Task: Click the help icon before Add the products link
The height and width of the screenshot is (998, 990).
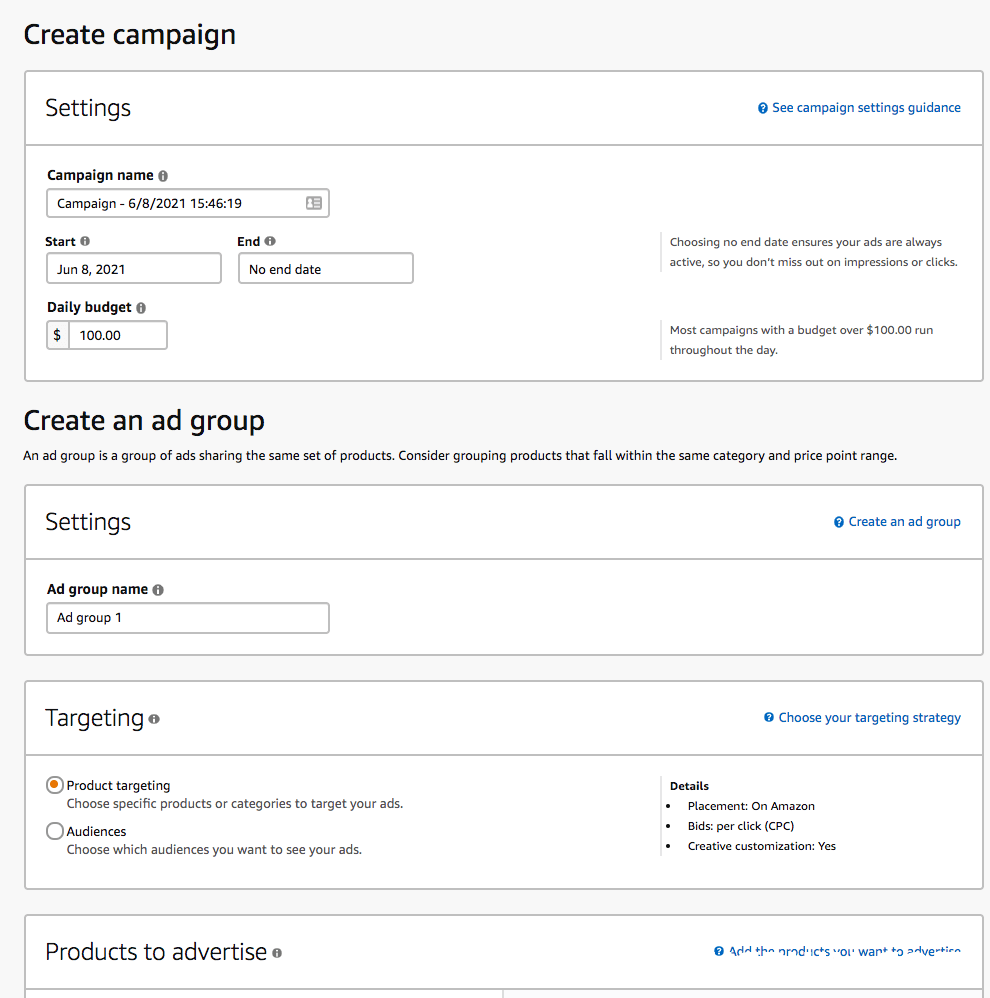Action: [719, 951]
